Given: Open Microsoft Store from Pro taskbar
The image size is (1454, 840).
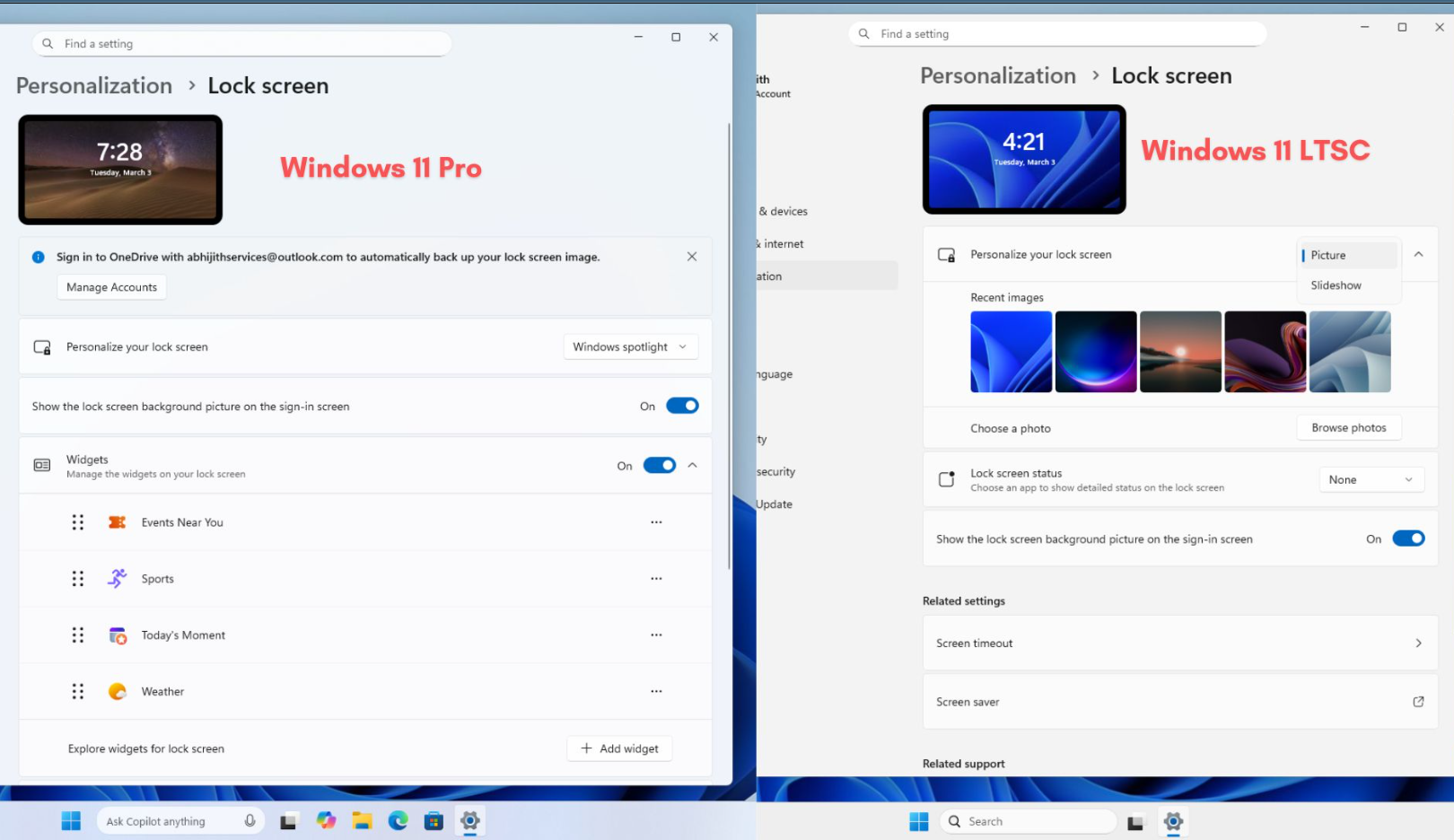Looking at the screenshot, I should [434, 821].
